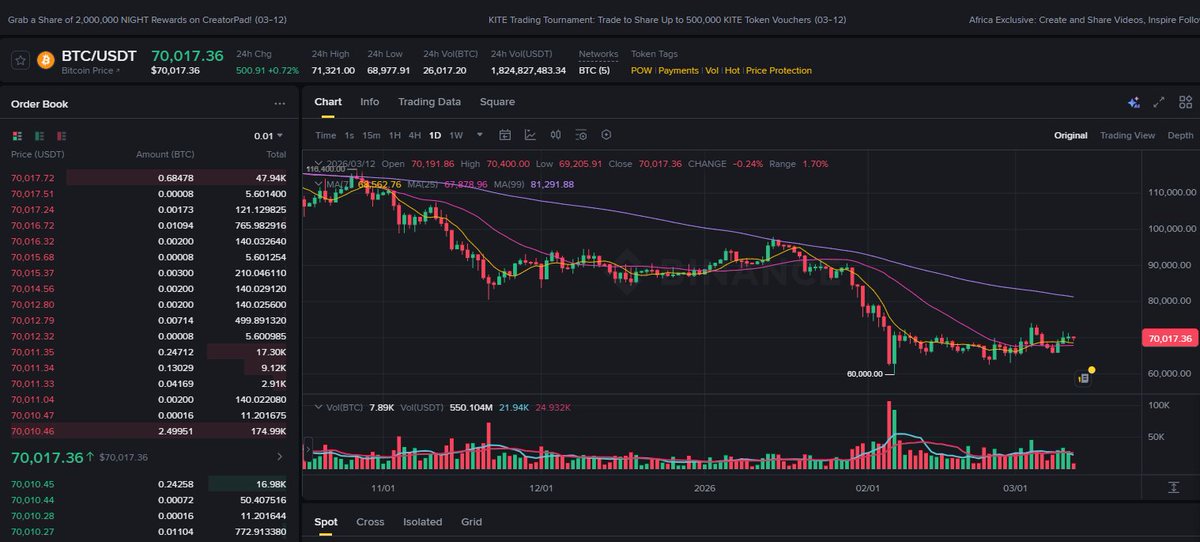Click the Price (USDT) column header
This screenshot has width=1200, height=542.
point(36,154)
